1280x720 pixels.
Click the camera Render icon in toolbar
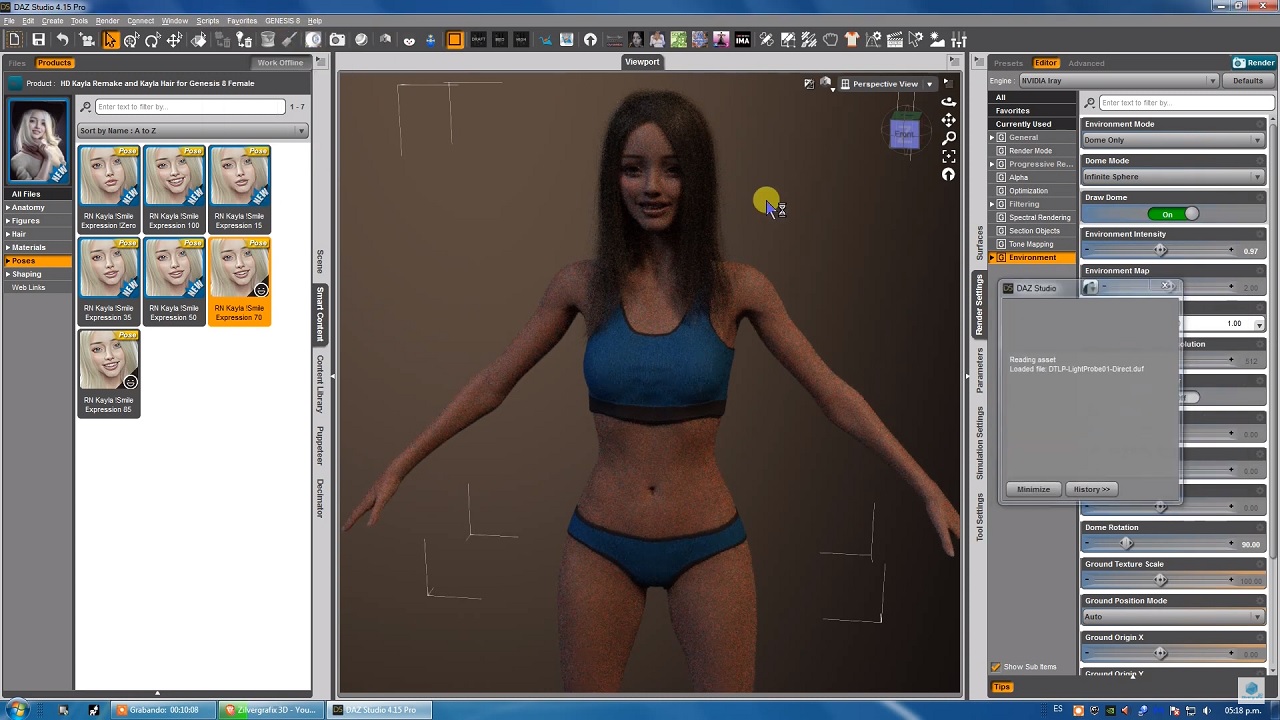point(337,40)
